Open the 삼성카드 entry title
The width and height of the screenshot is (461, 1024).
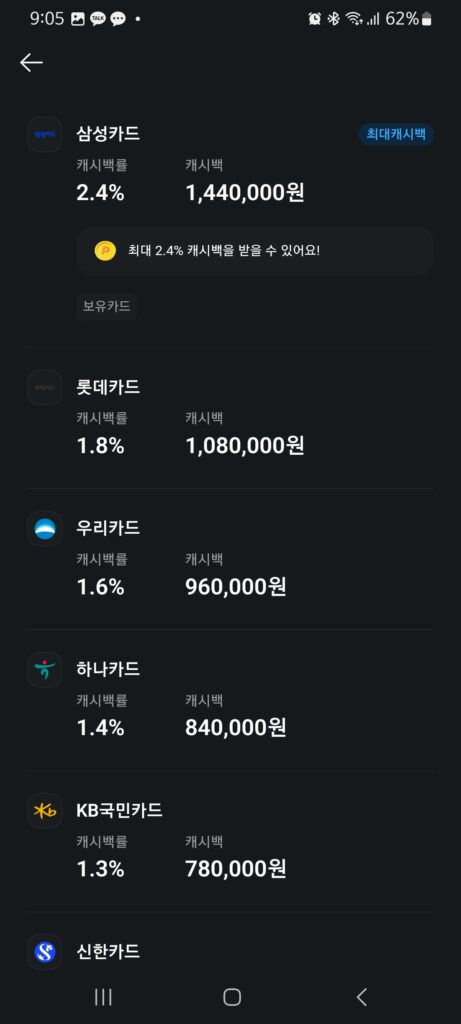(108, 134)
